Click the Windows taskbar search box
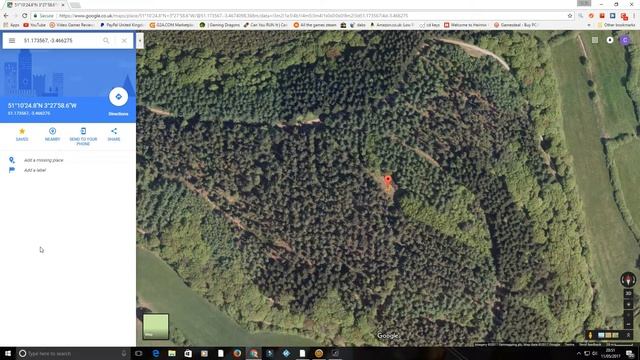Screen dimensions: 640x360 (x=73, y=353)
